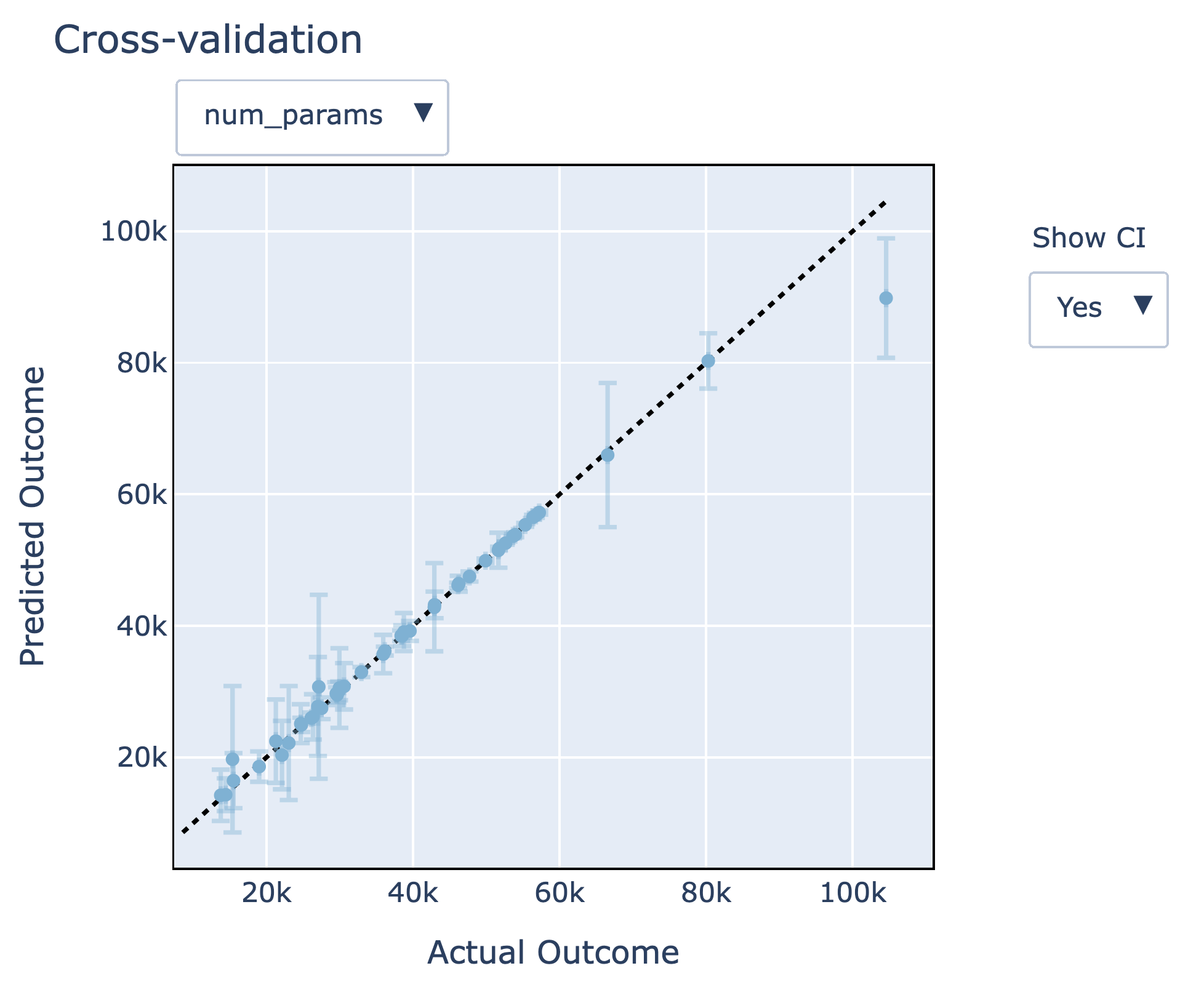Click the top error bar cap near 66k
Image resolution: width=1204 pixels, height=1003 pixels.
608,383
